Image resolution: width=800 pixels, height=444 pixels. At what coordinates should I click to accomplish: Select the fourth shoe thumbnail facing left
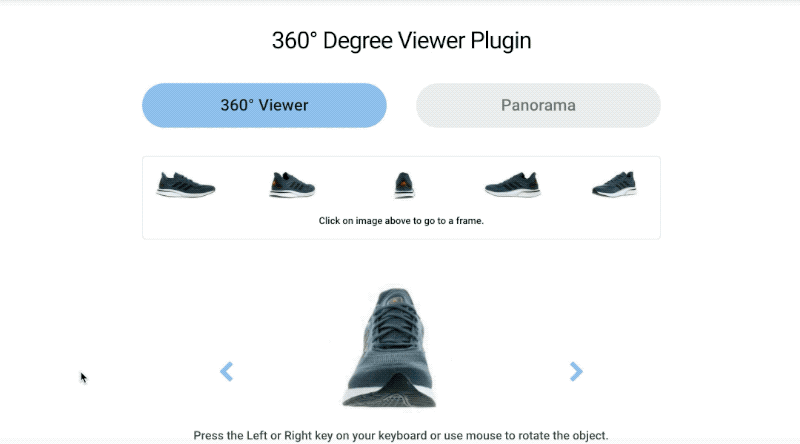point(513,185)
